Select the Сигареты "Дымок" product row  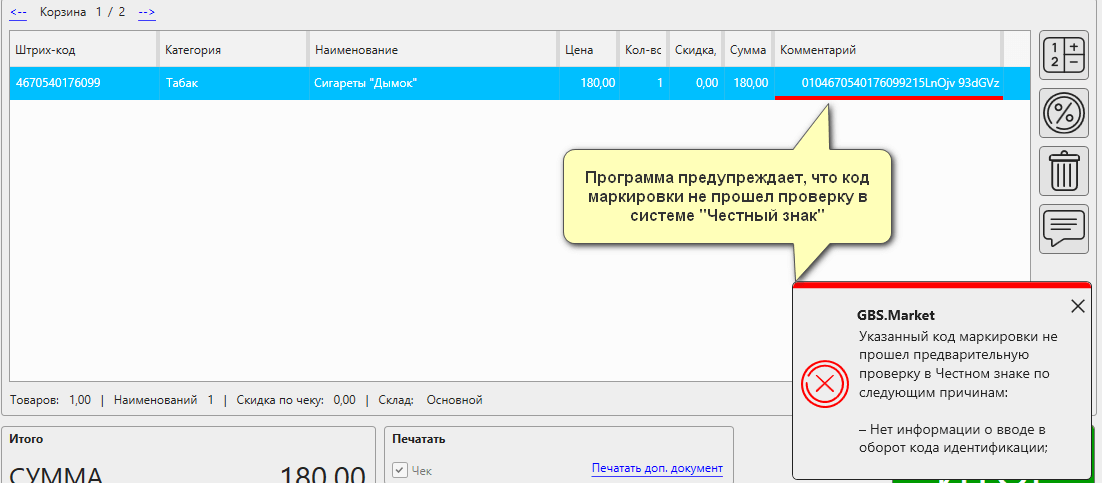point(432,83)
